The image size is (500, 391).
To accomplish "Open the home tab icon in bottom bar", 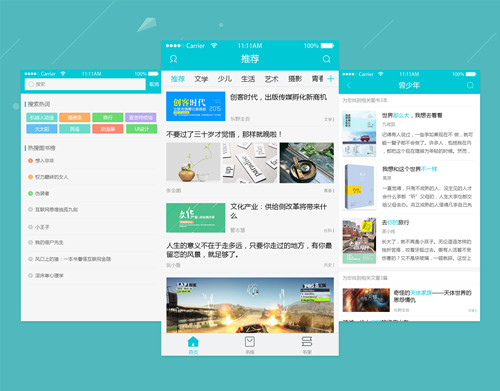I will [x=193, y=342].
